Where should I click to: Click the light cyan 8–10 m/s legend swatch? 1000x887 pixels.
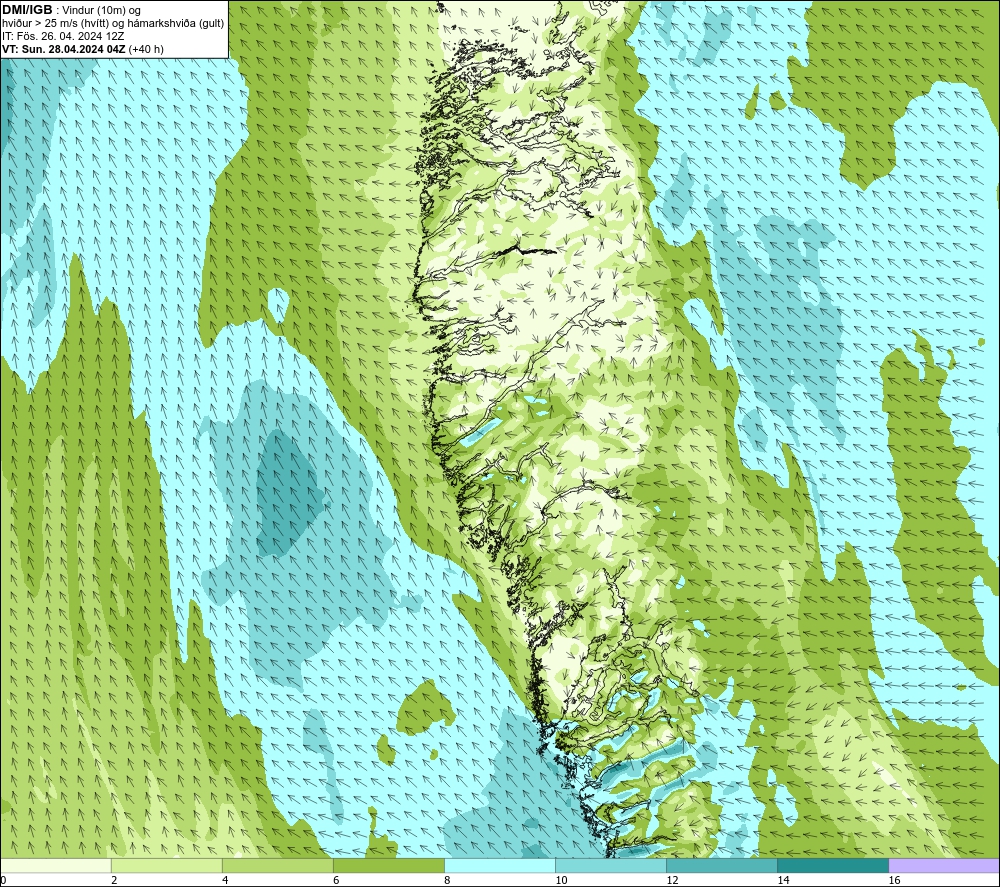pos(499,865)
